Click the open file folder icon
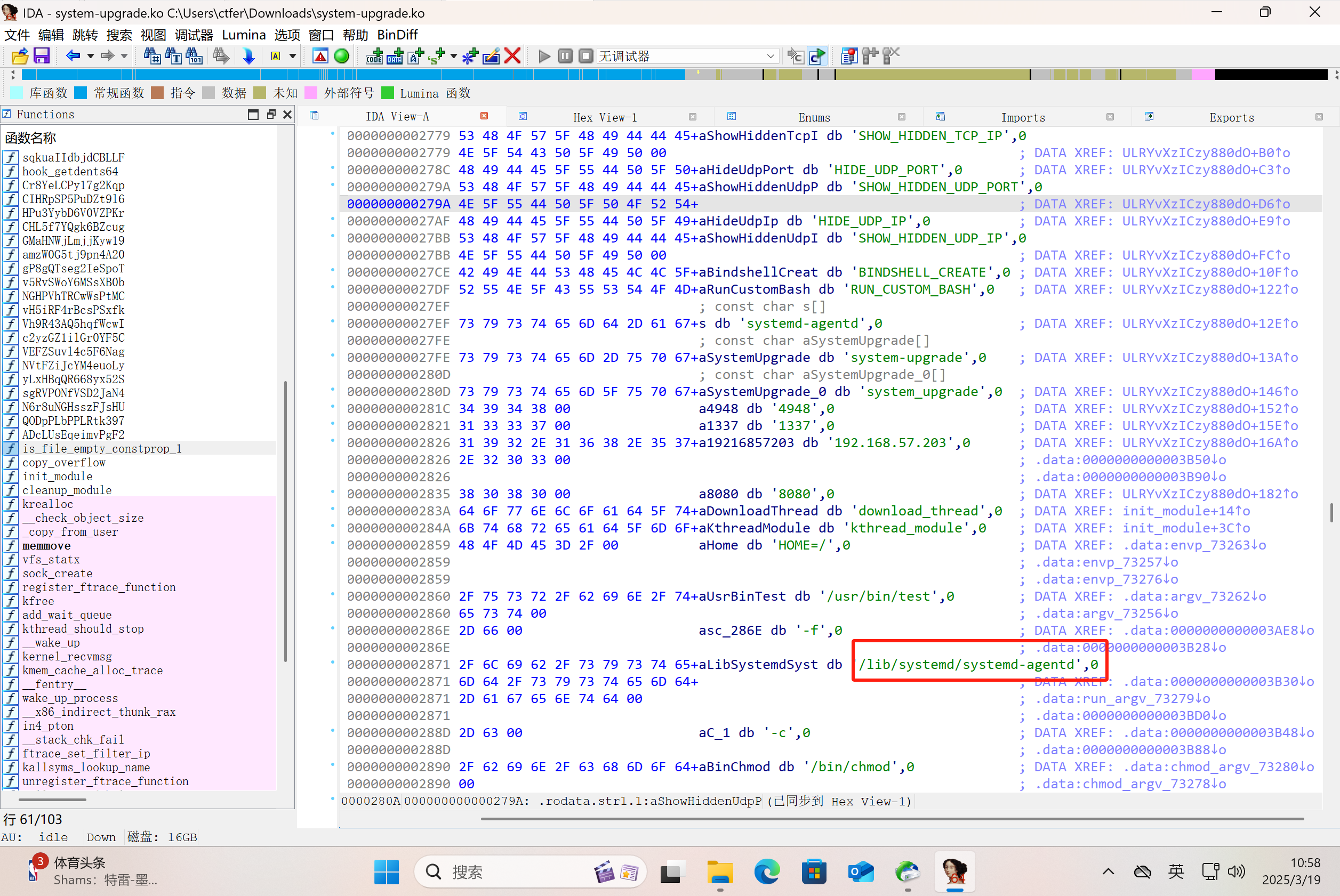The image size is (1340, 896). [x=19, y=56]
